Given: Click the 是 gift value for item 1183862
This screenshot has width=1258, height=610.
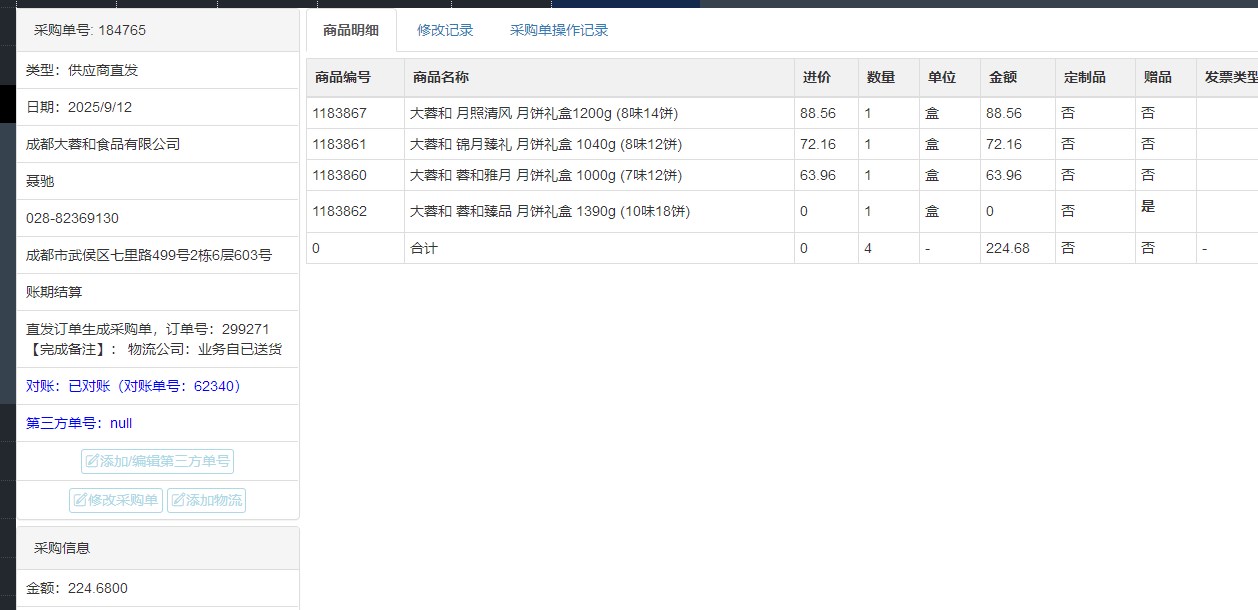Looking at the screenshot, I should pos(1148,207).
